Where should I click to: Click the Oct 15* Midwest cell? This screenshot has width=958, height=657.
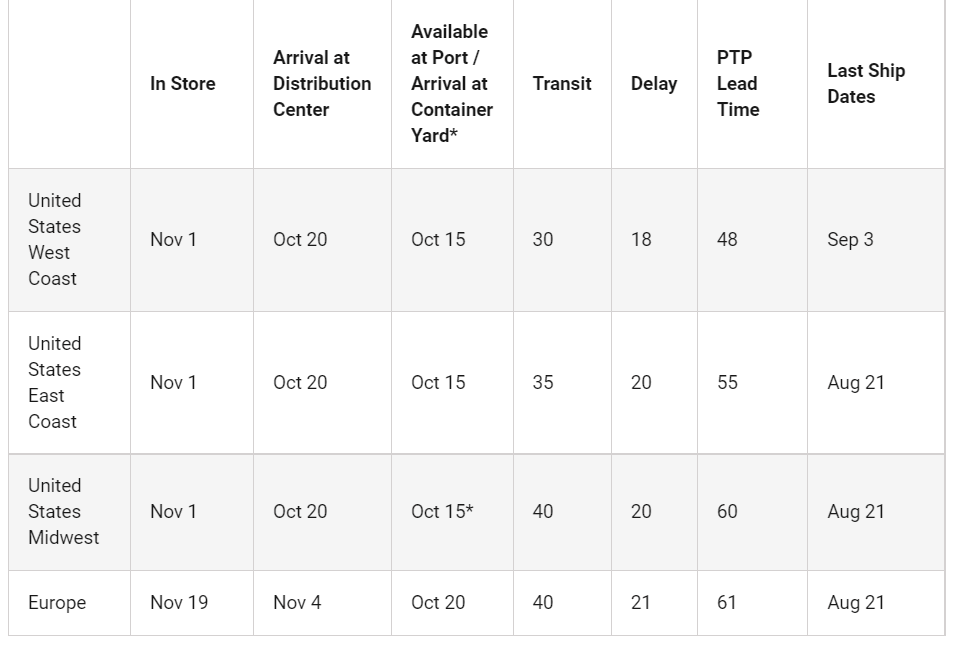point(442,512)
